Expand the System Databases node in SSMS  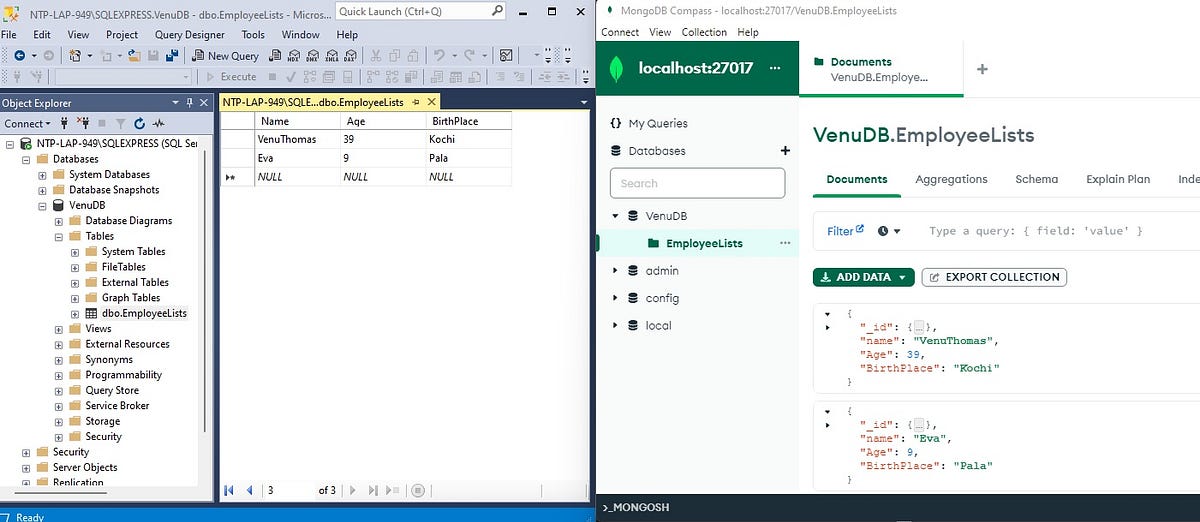[x=43, y=174]
